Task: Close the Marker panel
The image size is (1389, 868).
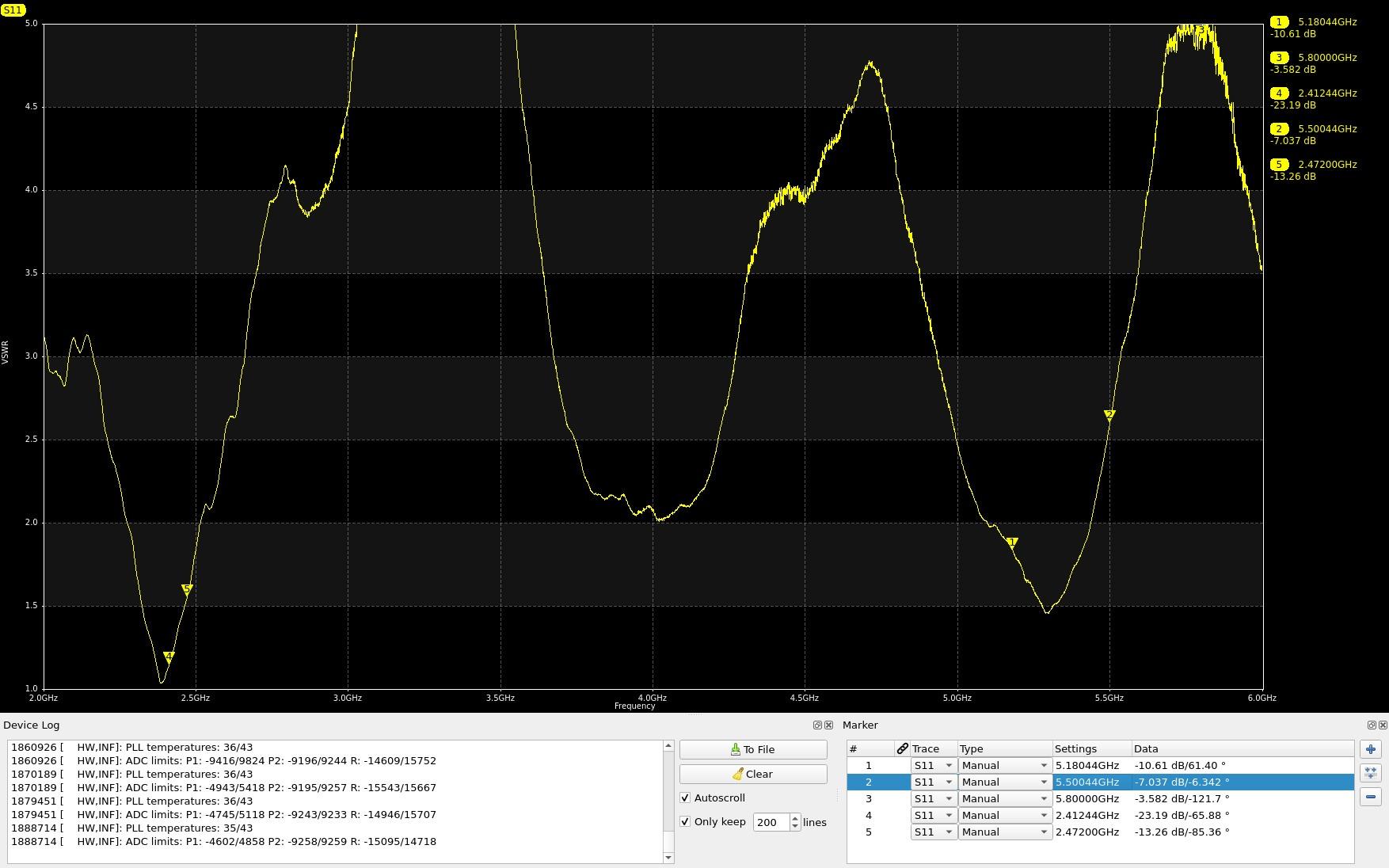Action: [x=1383, y=725]
